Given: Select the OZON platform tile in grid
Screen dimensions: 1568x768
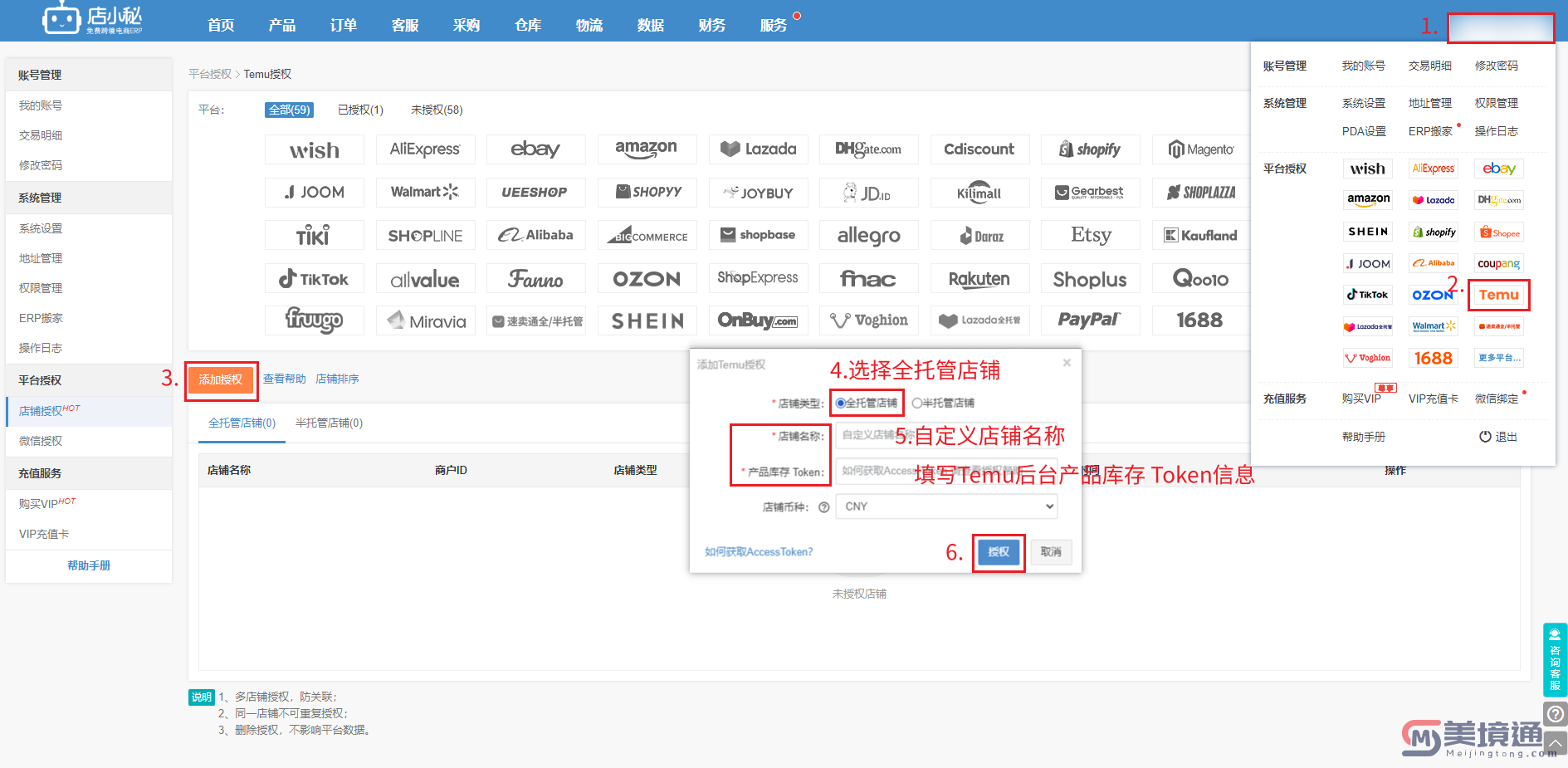Looking at the screenshot, I should [647, 279].
